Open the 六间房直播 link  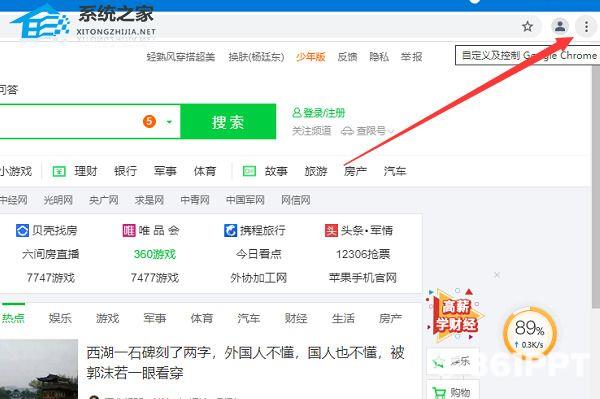click(51, 254)
